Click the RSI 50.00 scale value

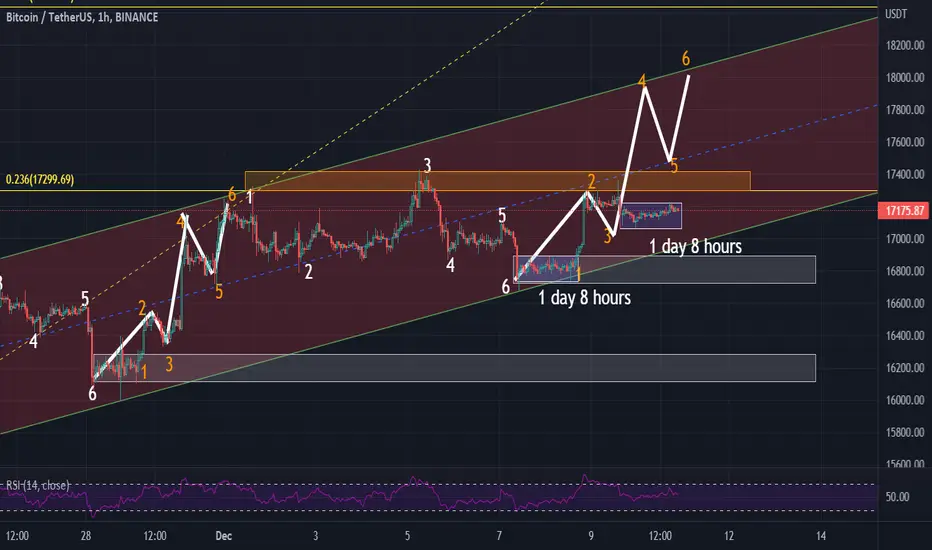click(x=898, y=496)
